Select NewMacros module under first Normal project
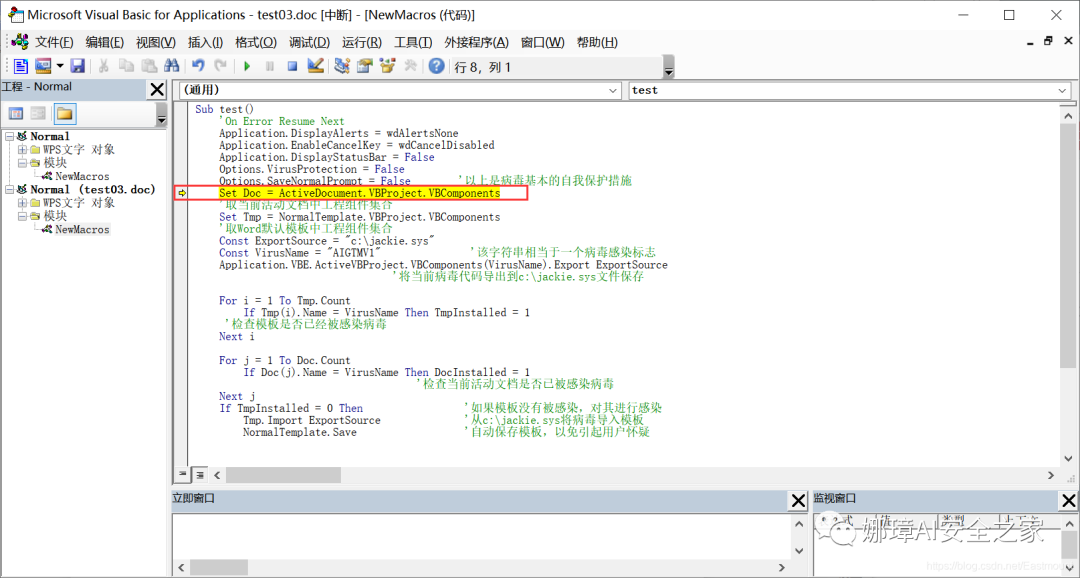Image resolution: width=1080 pixels, height=578 pixels. (82, 176)
